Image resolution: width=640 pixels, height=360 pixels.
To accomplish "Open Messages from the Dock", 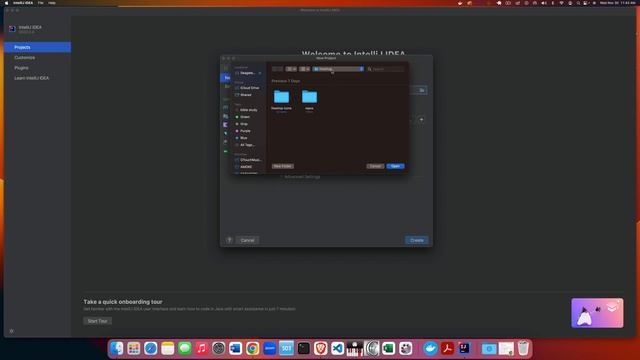I will pyautogui.click(x=184, y=348).
